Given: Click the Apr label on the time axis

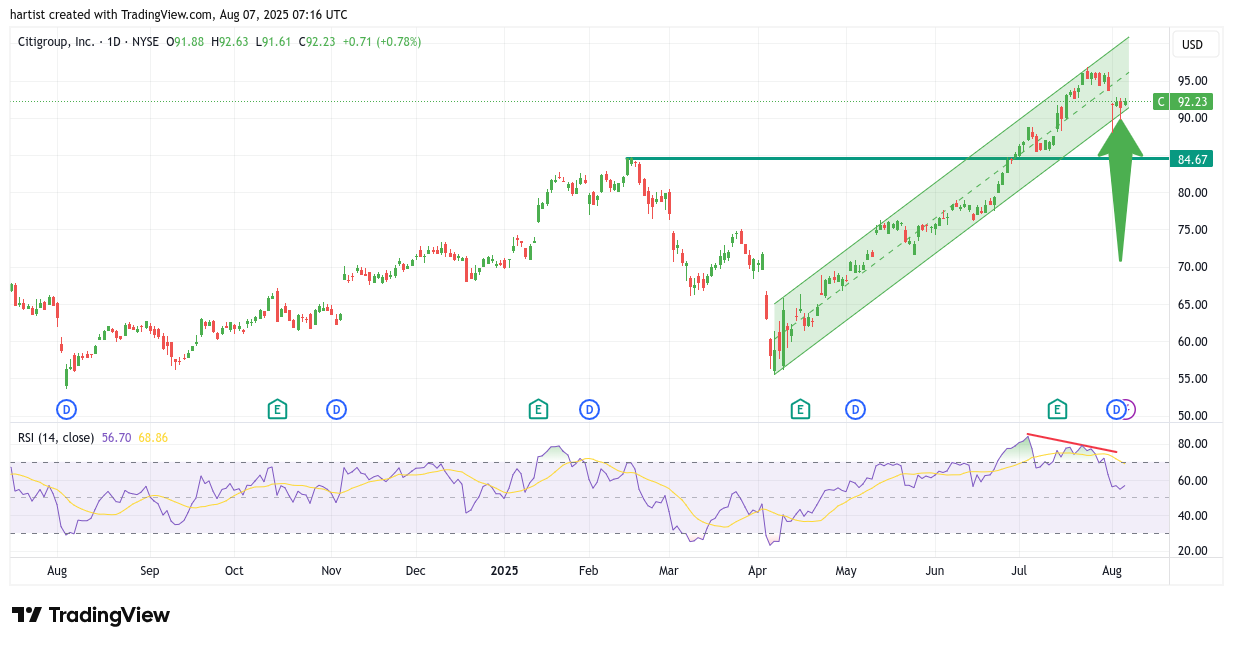Looking at the screenshot, I should click(757, 572).
